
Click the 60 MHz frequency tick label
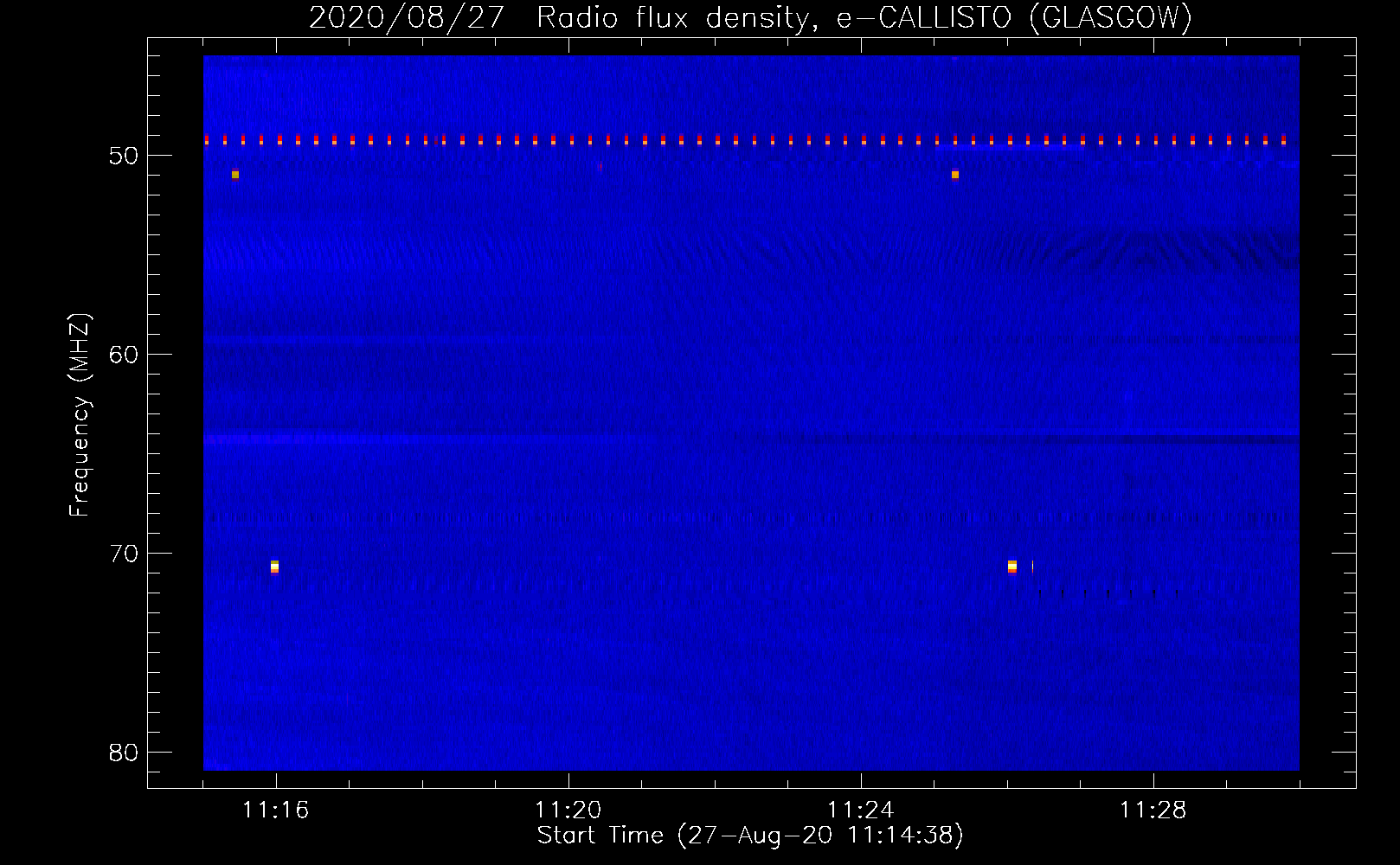tap(124, 355)
